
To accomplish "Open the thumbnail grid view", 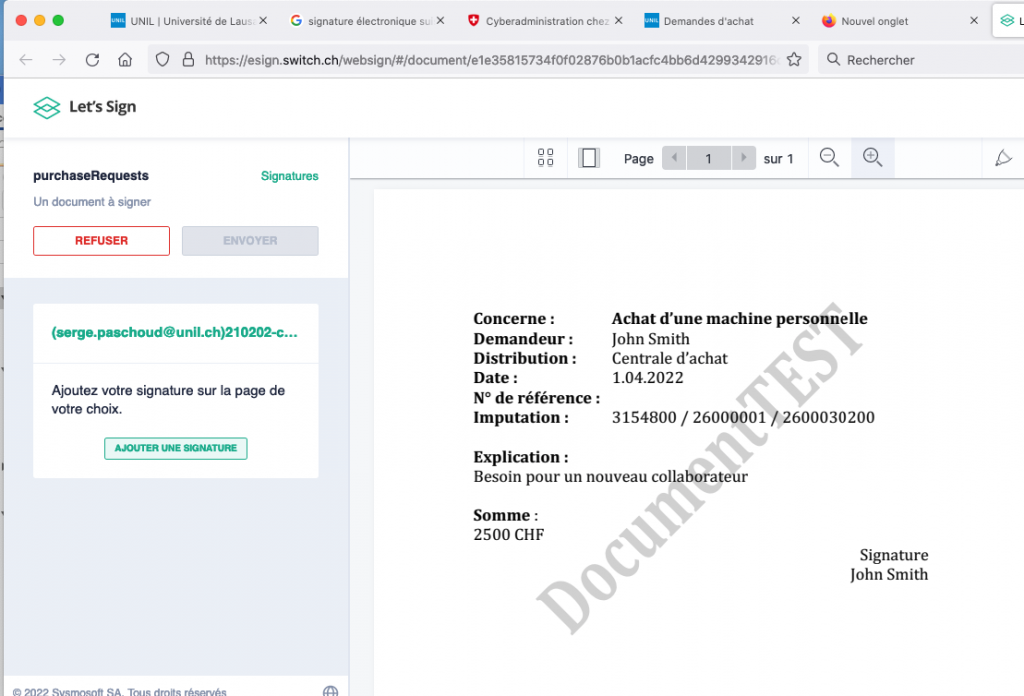I will 545,158.
